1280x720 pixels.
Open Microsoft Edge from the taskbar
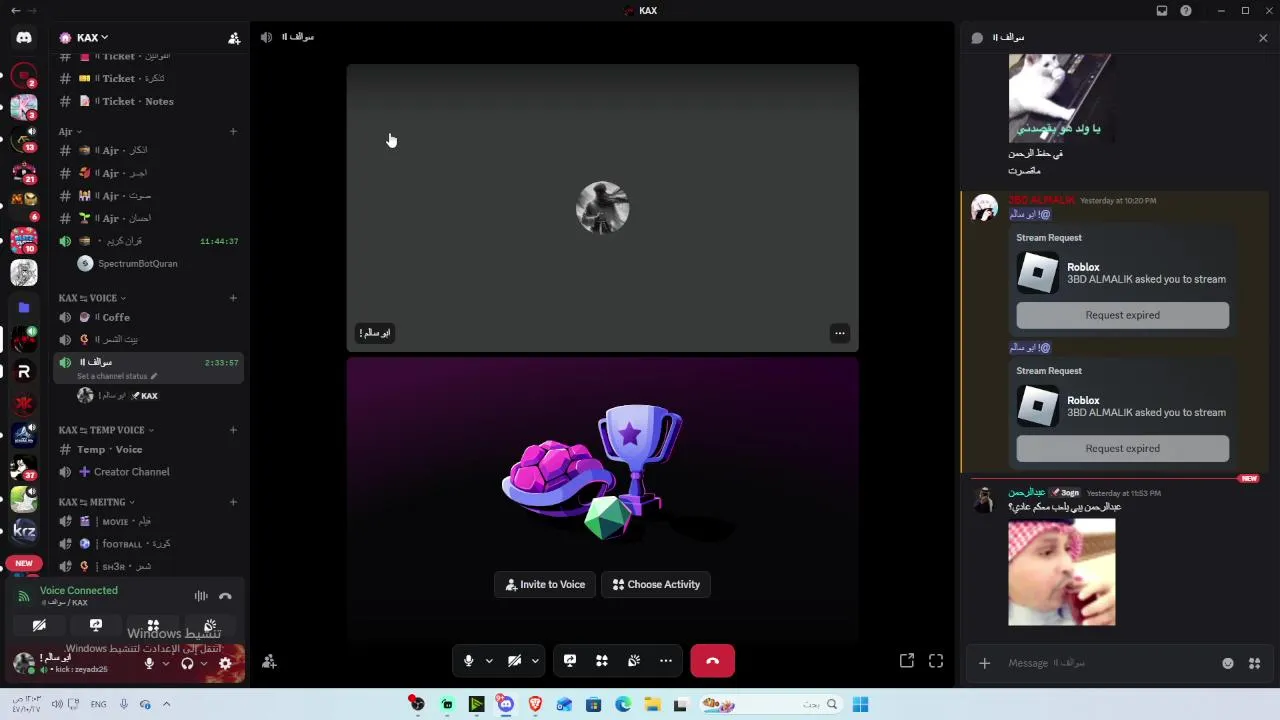pos(623,705)
